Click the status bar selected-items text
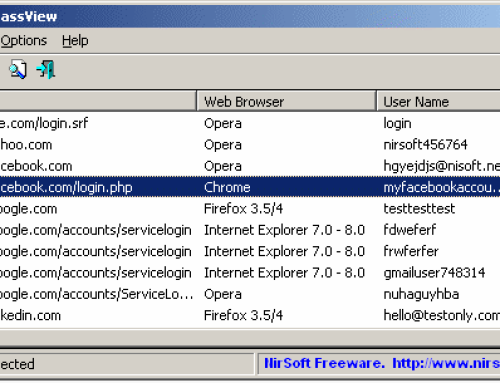 click(17, 364)
